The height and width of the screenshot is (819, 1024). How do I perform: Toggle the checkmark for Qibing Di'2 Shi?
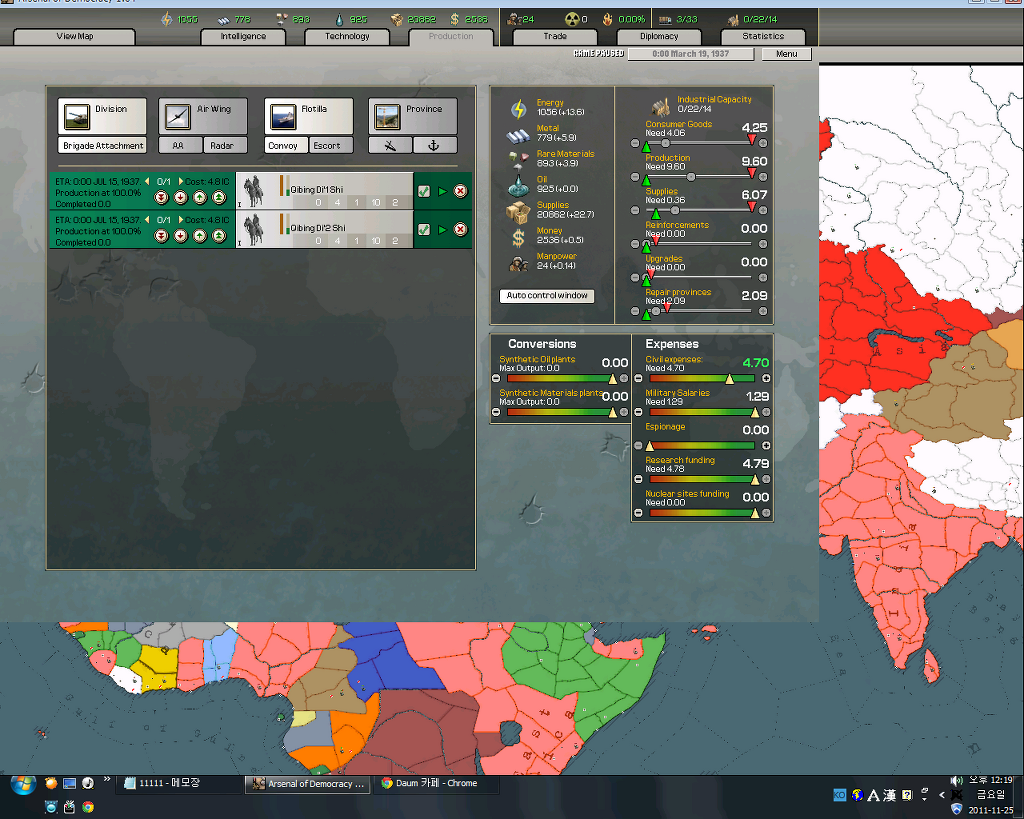(424, 229)
